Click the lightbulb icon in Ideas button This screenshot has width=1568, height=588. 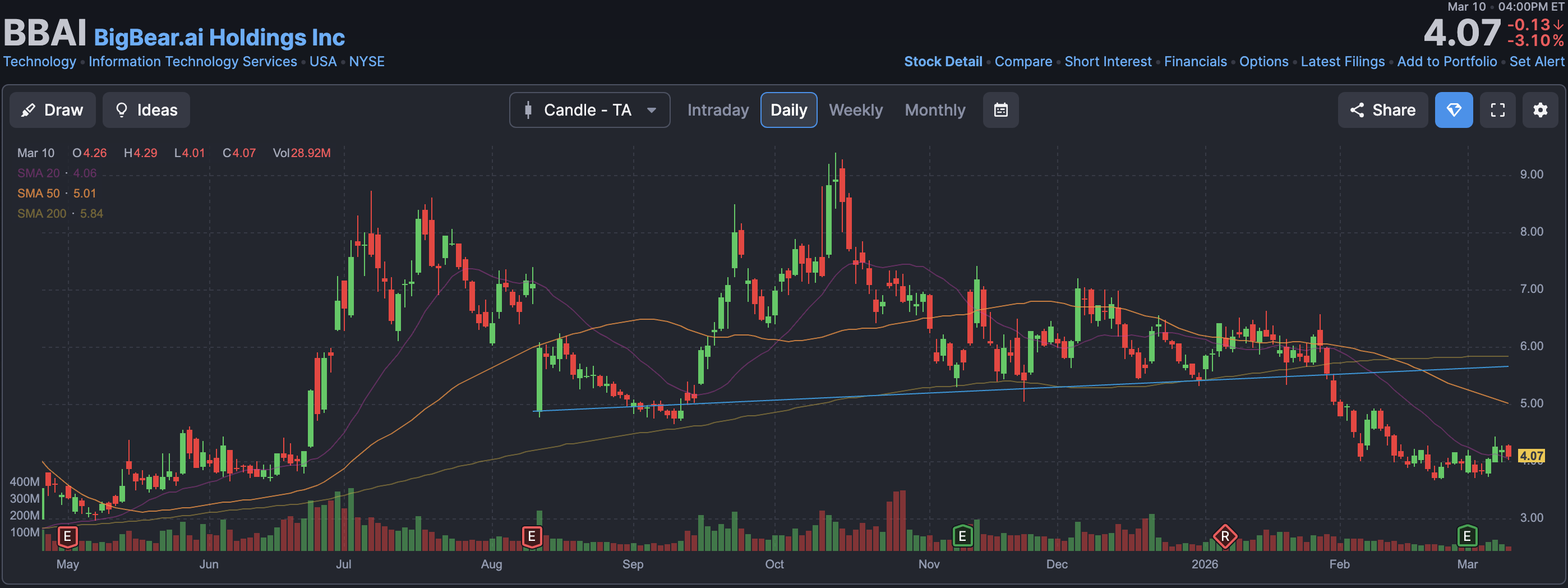click(122, 110)
